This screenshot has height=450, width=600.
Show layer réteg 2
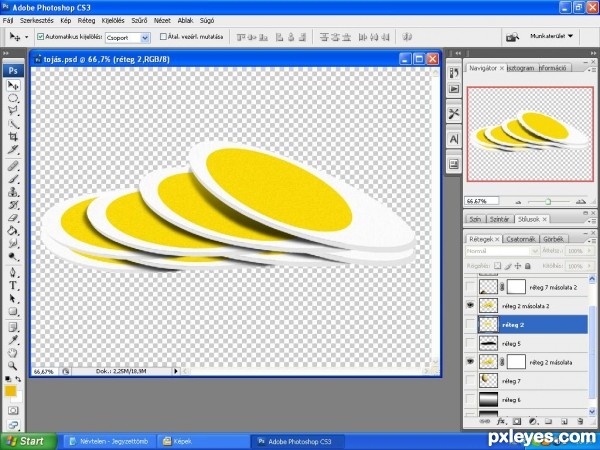pos(470,324)
